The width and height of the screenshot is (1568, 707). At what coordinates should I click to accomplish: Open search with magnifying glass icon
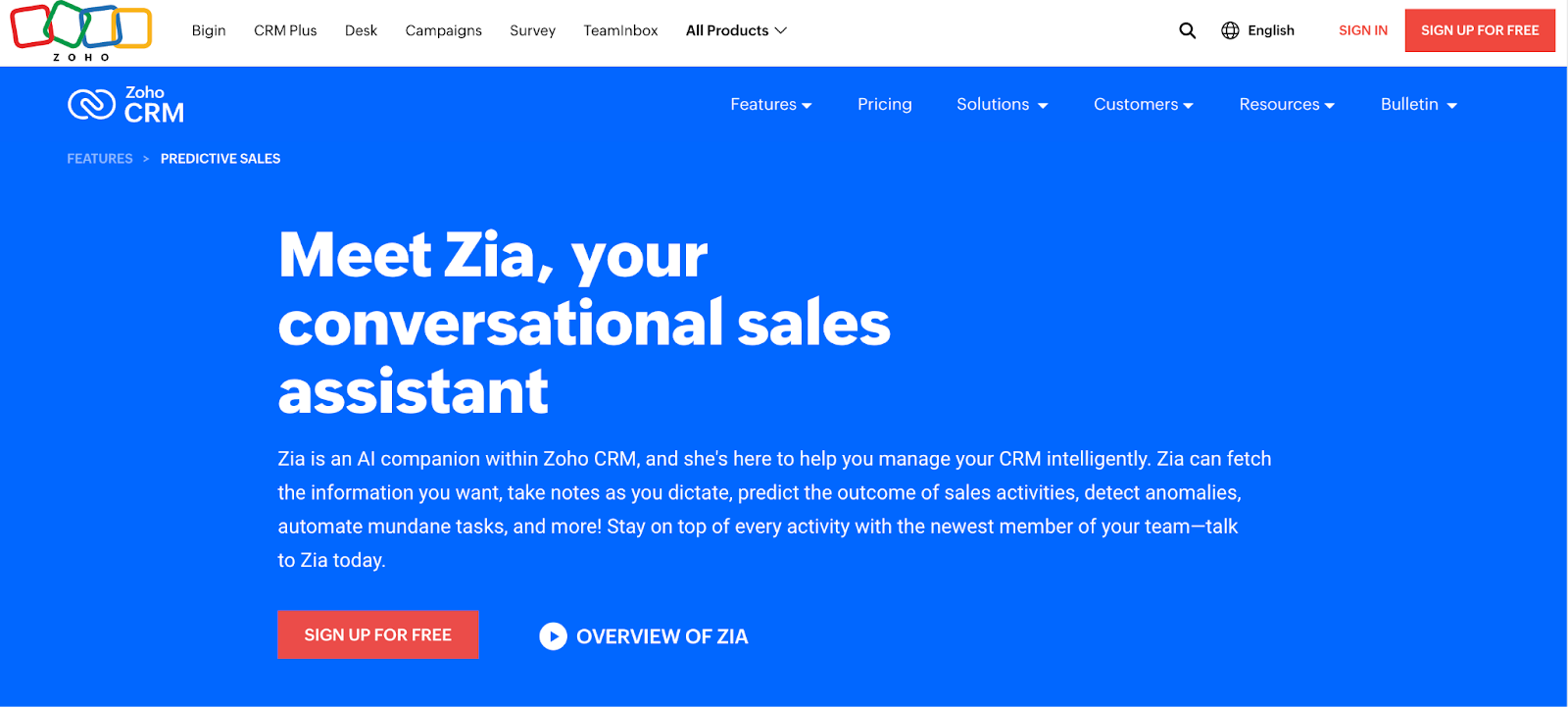1187,30
